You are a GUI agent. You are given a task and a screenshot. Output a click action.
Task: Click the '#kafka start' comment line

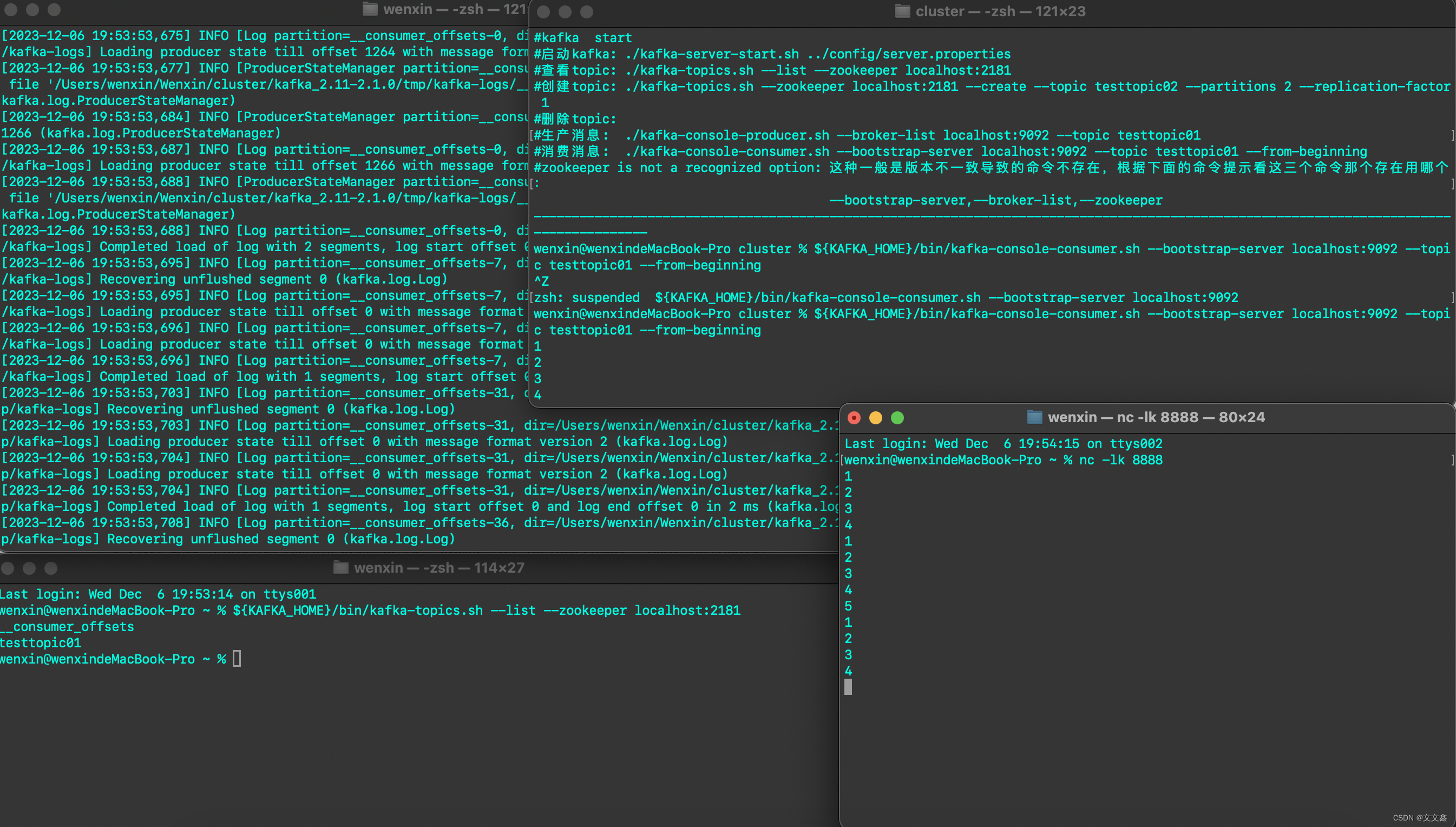coord(582,38)
